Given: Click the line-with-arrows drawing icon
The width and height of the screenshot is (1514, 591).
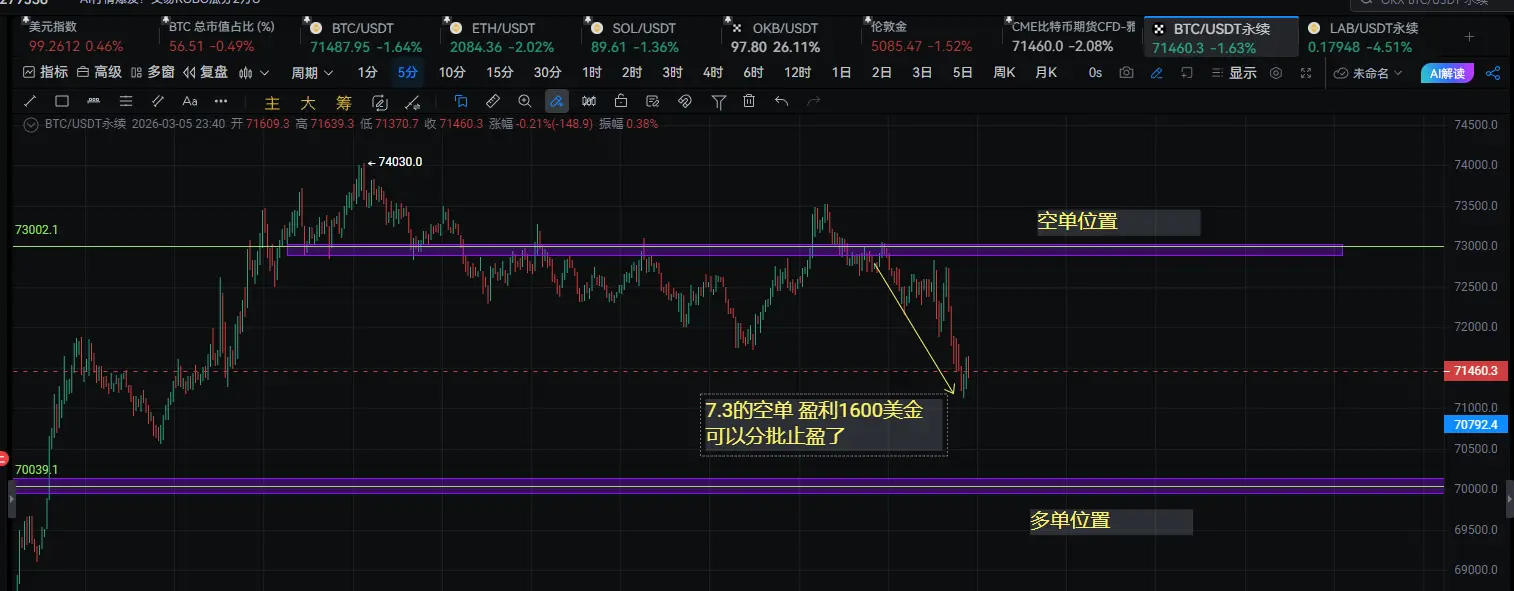Looking at the screenshot, I should [413, 101].
